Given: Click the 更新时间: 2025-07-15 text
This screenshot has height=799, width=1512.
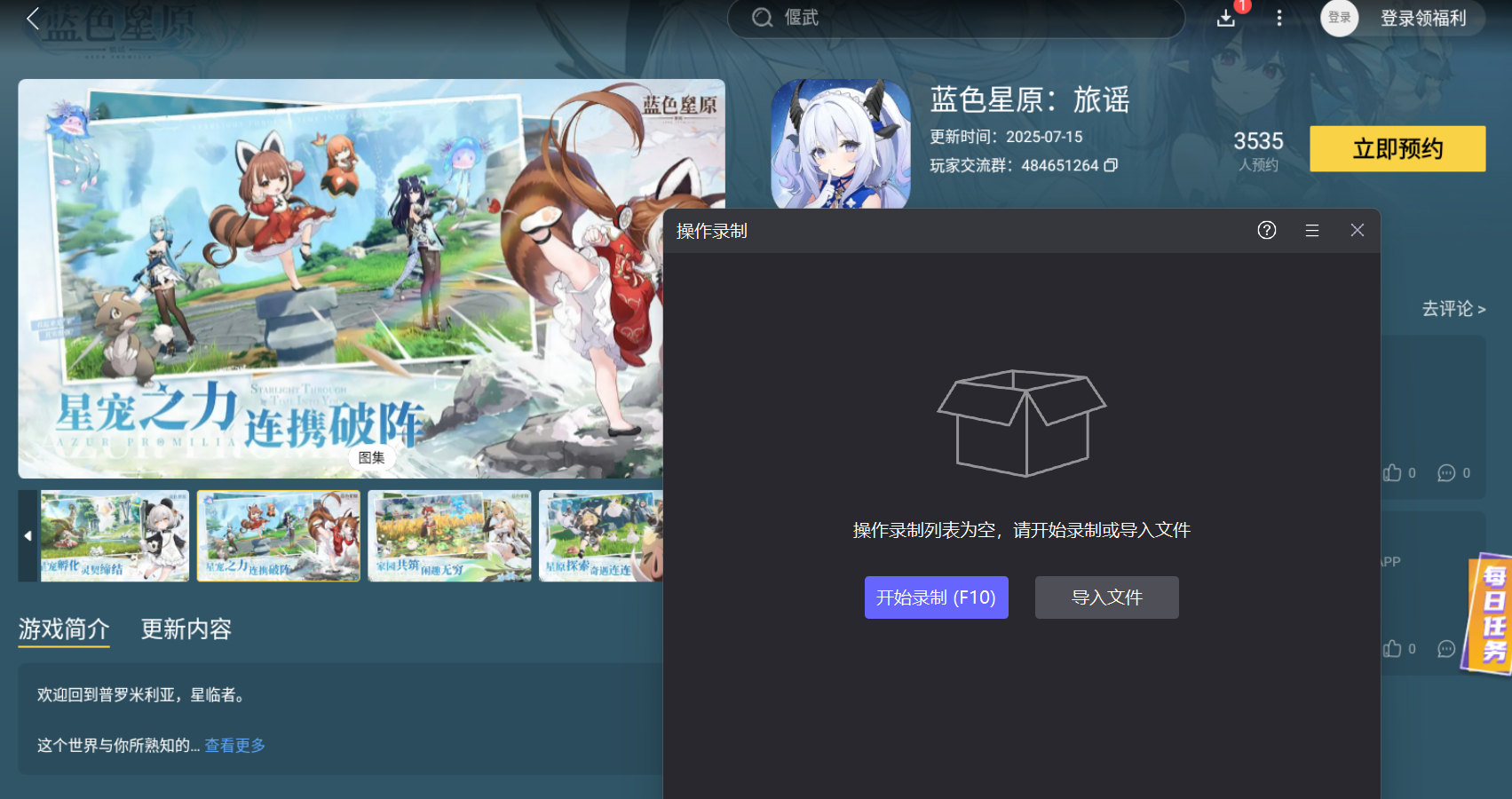Looking at the screenshot, I should pos(1006,137).
